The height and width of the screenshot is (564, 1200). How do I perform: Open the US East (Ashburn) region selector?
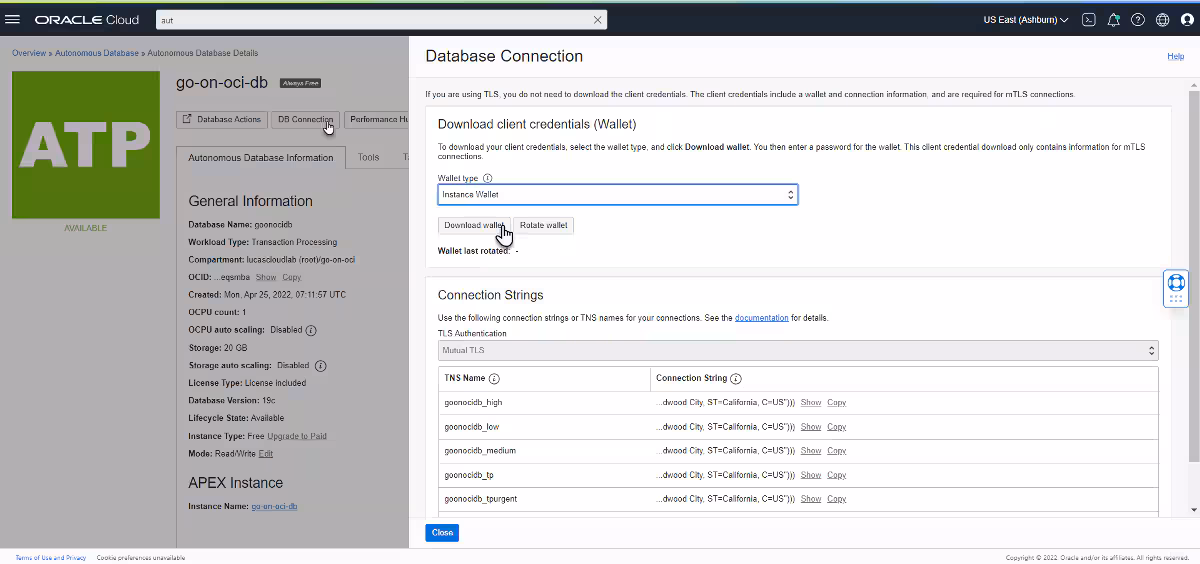coord(1025,20)
